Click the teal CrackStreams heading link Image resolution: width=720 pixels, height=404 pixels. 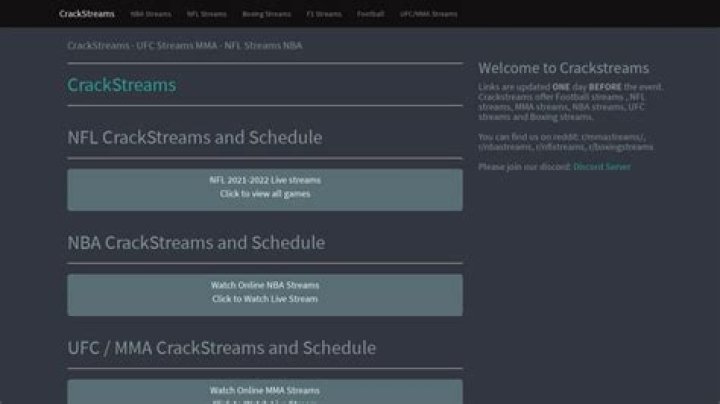click(121, 85)
